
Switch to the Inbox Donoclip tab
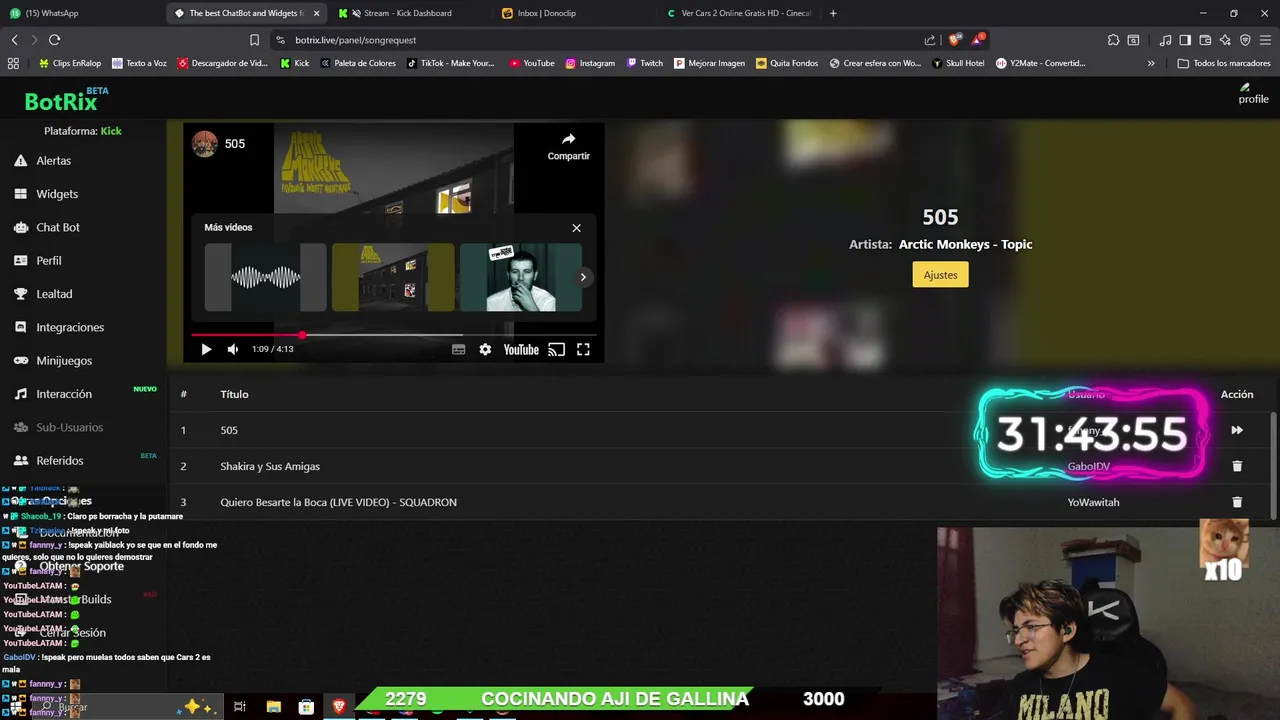[x=546, y=13]
